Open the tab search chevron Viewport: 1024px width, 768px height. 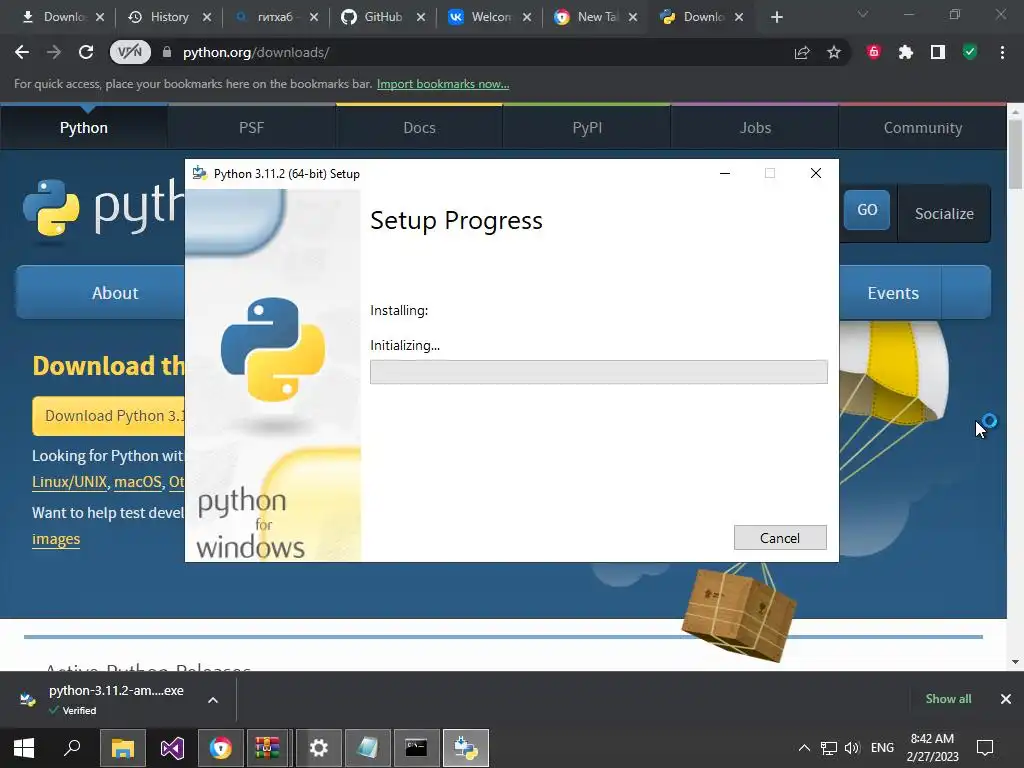863,14
